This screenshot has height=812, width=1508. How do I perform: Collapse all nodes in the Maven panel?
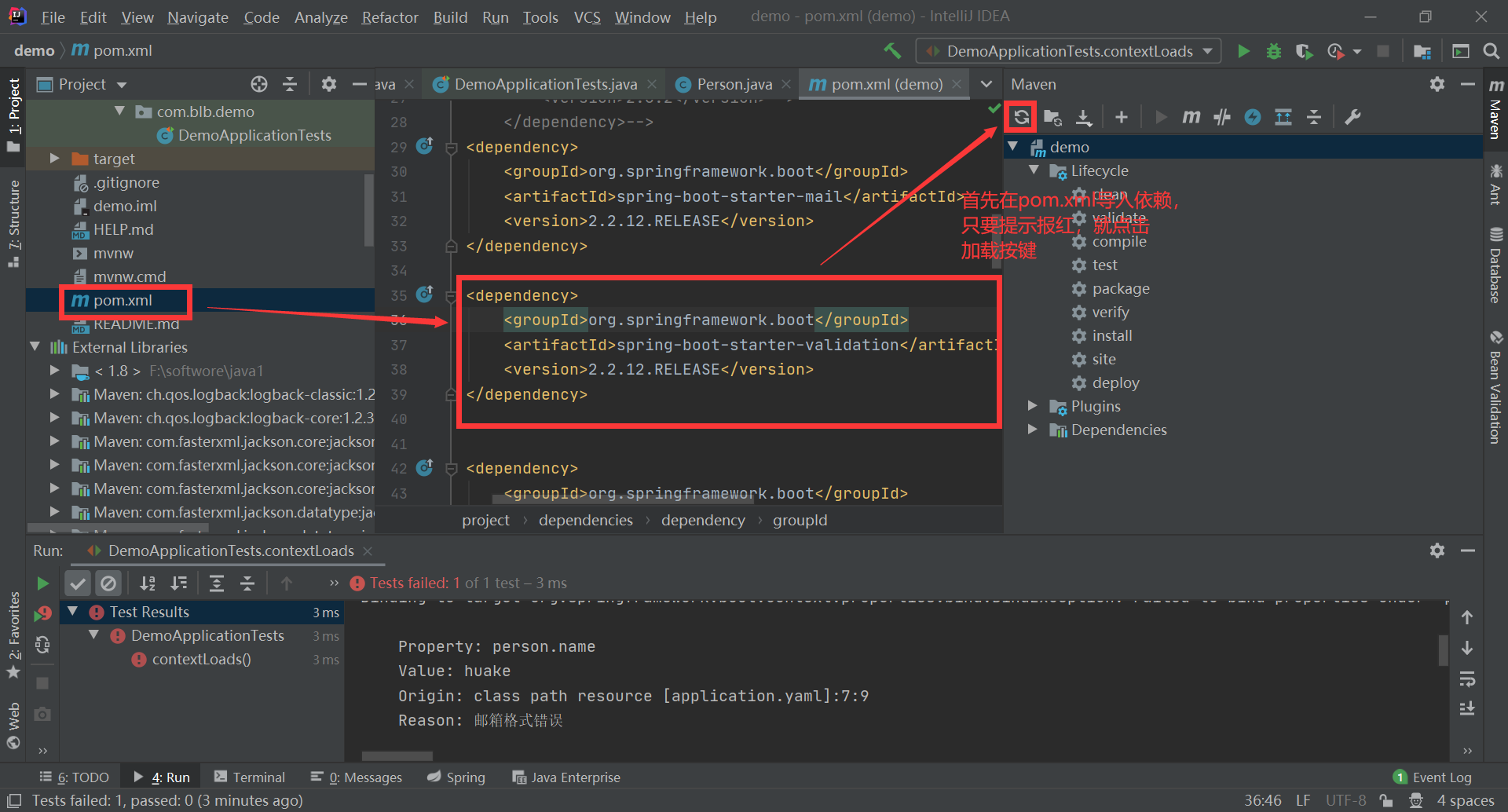click(1314, 117)
